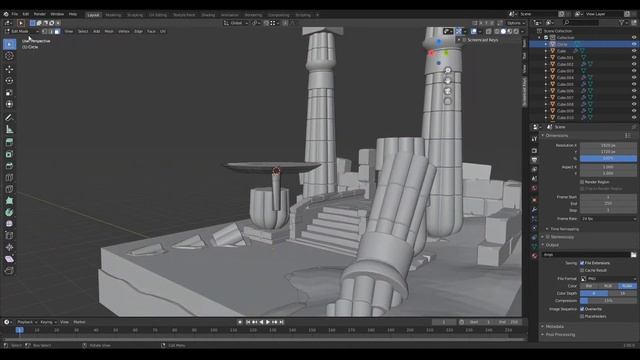Choose the Shrink/Fatten tool

9,247
